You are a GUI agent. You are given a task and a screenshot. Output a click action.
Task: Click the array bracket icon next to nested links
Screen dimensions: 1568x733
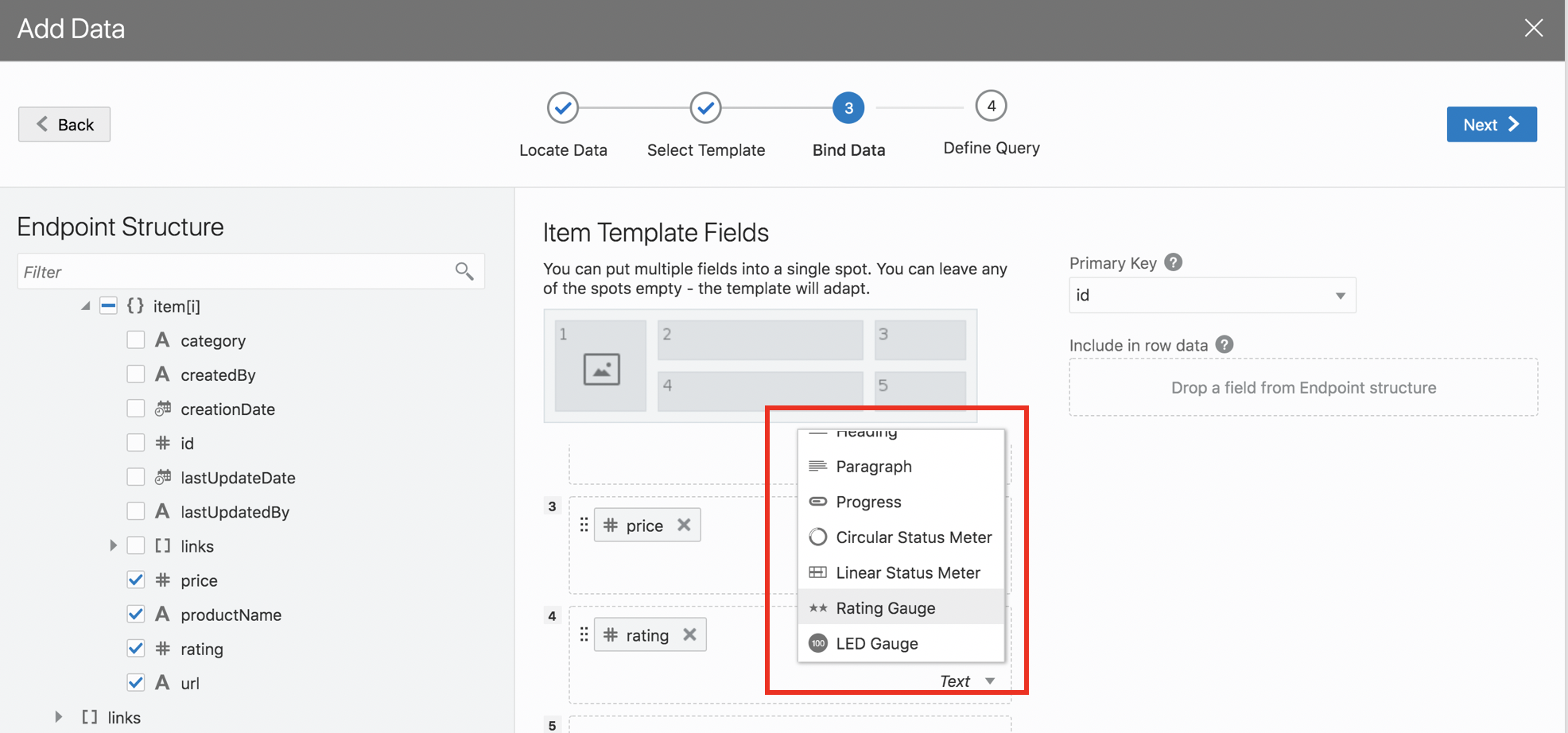163,546
